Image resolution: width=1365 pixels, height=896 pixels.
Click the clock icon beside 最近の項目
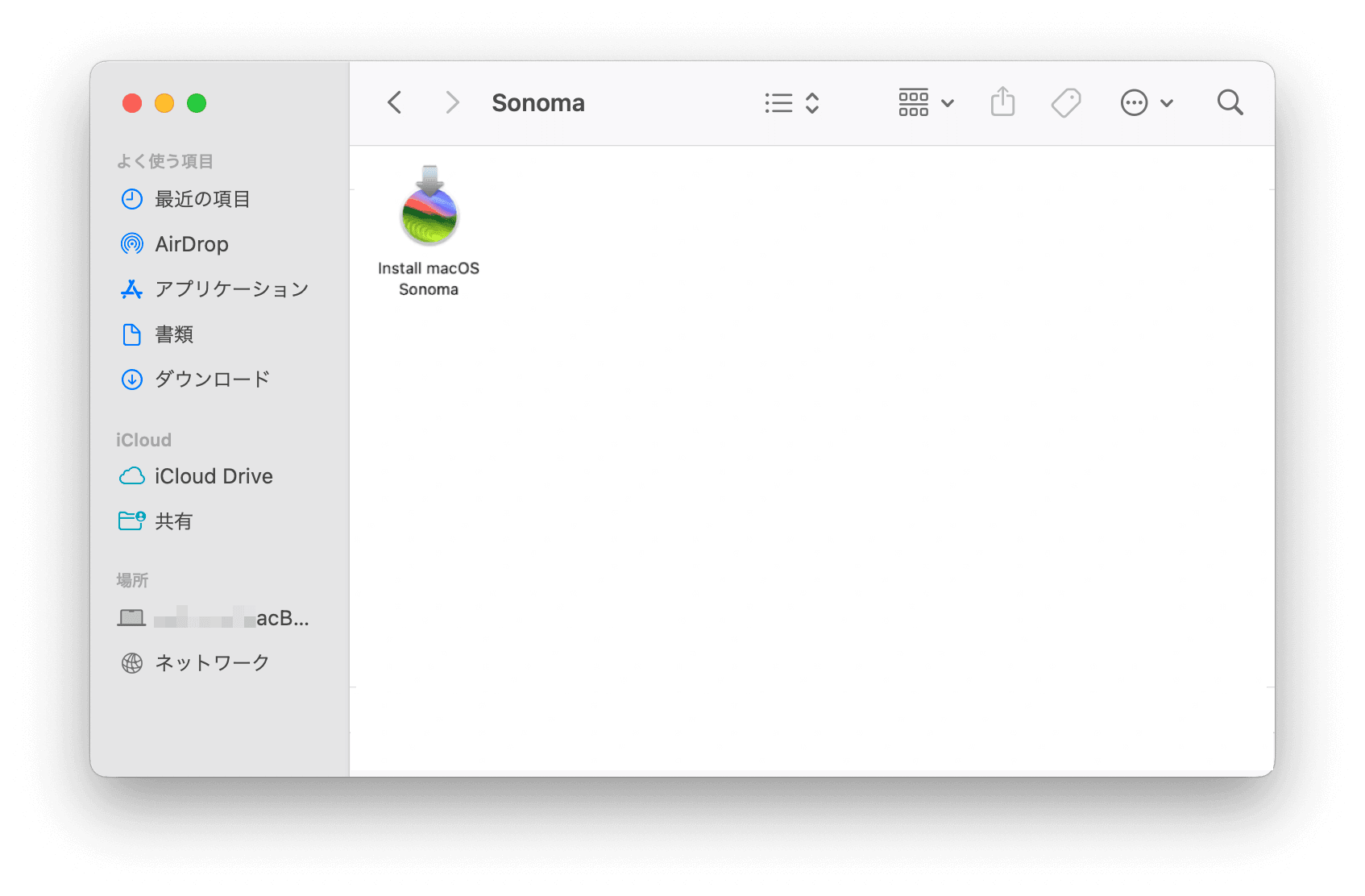[x=131, y=199]
